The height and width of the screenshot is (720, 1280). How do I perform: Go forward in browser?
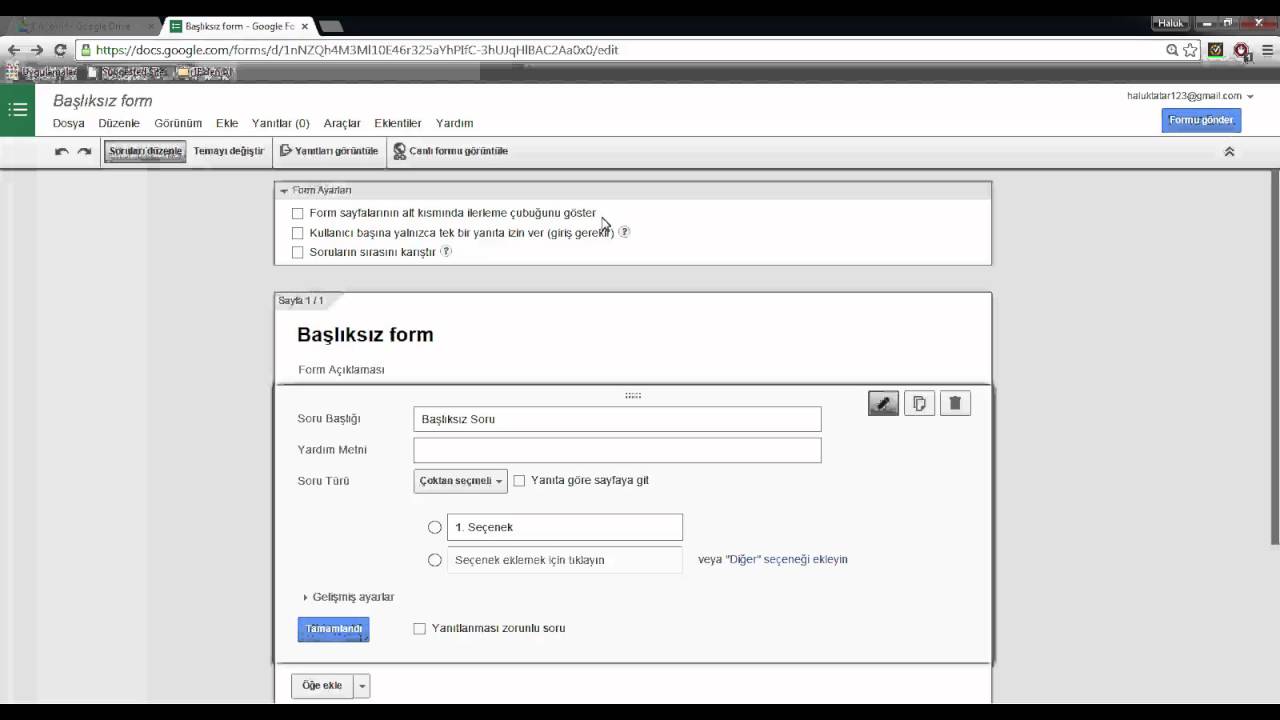coord(37,49)
